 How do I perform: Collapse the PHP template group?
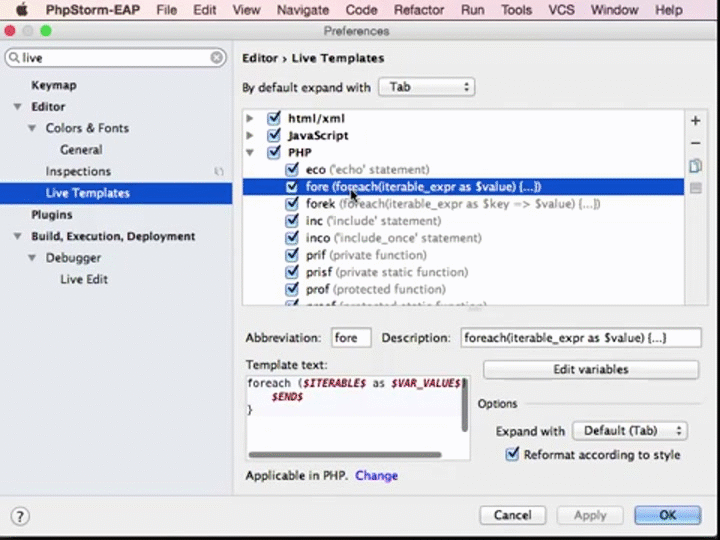pyautogui.click(x=250, y=152)
